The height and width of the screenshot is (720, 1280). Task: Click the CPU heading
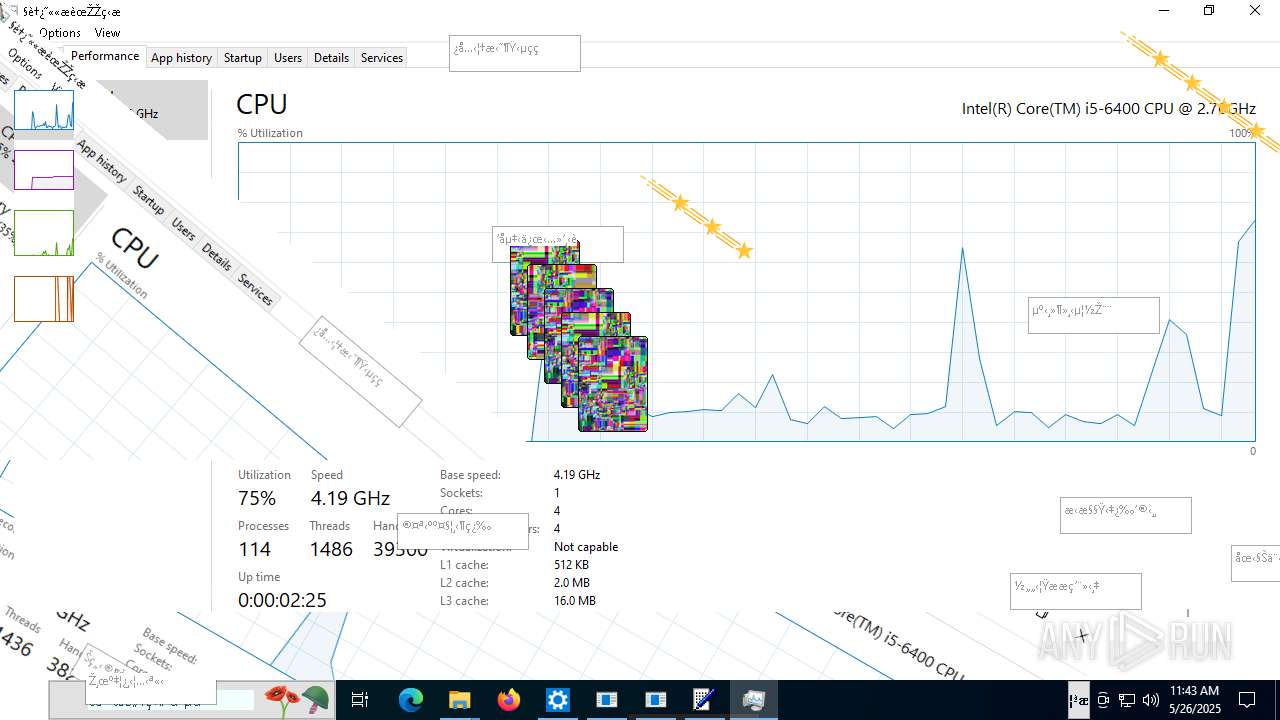[x=262, y=104]
